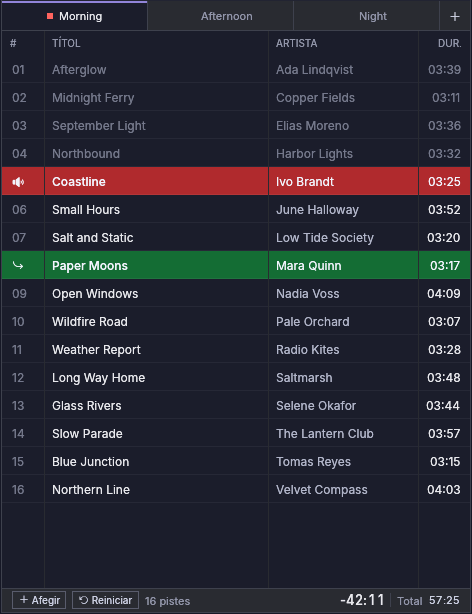Click the # column header
This screenshot has height=614, width=472.
point(13,43)
